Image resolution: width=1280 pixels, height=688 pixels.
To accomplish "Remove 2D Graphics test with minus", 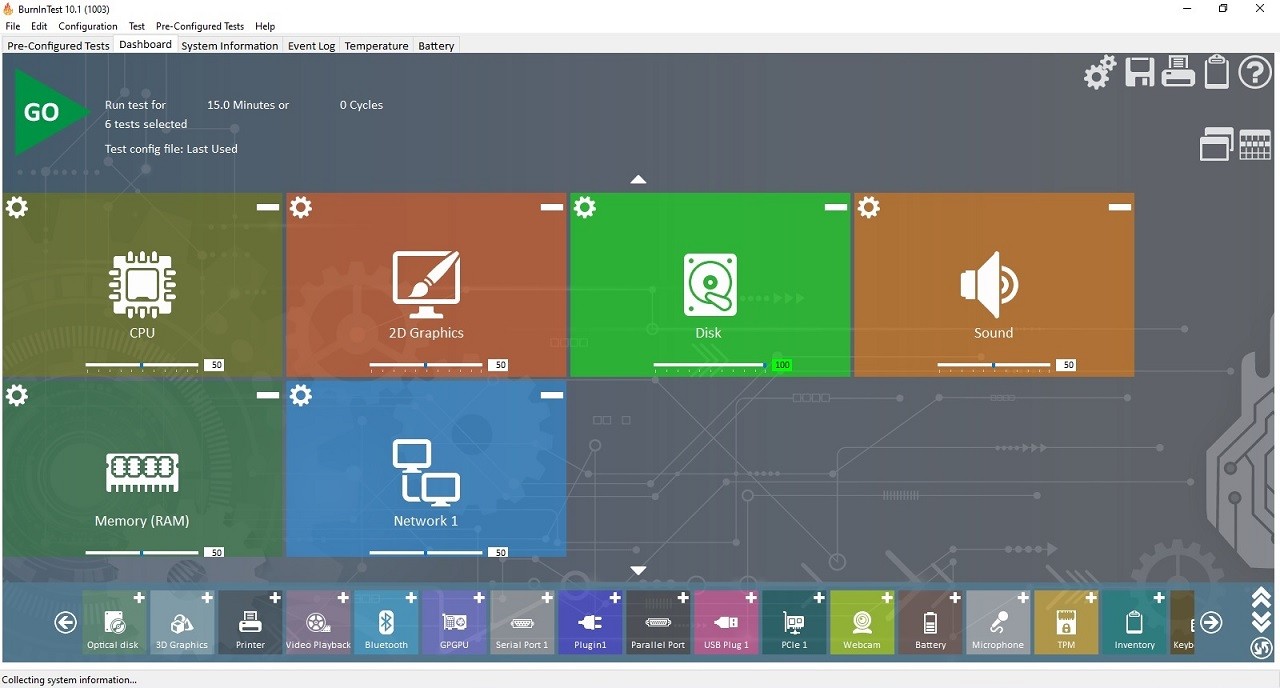I will tap(552, 207).
